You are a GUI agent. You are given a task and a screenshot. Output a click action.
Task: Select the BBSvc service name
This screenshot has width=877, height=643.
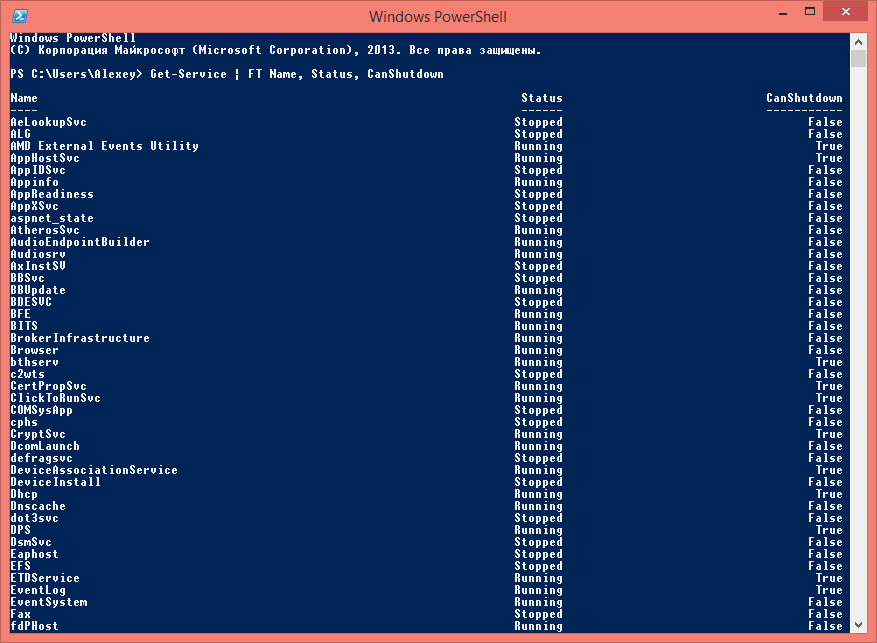tap(27, 278)
